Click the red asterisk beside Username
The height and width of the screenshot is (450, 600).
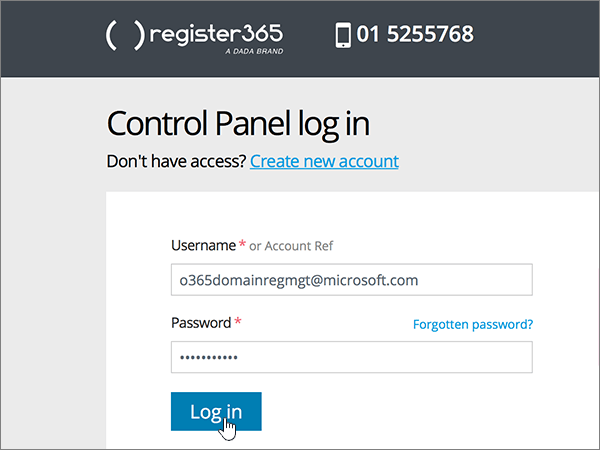[242, 244]
